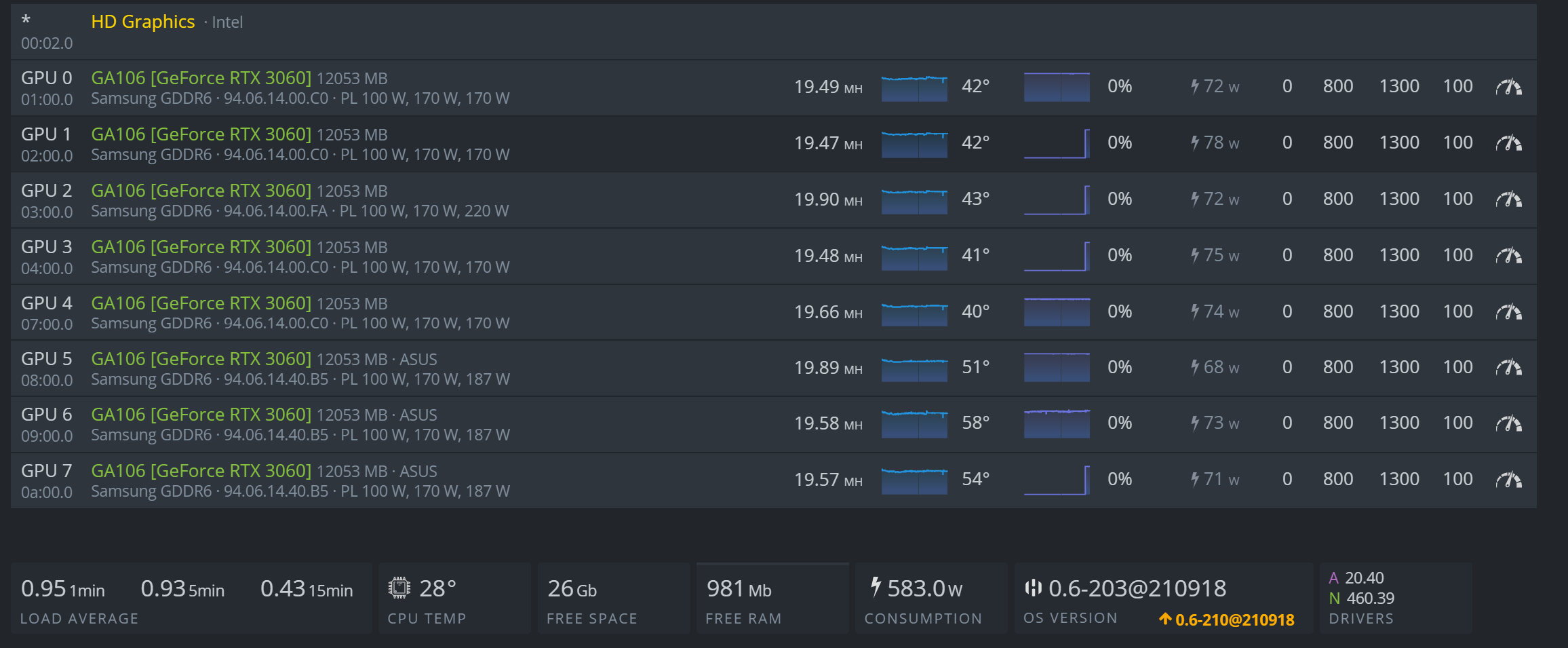Click the OS version icon beside 0.6-203@210918
Viewport: 1568px width, 648px height.
[x=1033, y=588]
